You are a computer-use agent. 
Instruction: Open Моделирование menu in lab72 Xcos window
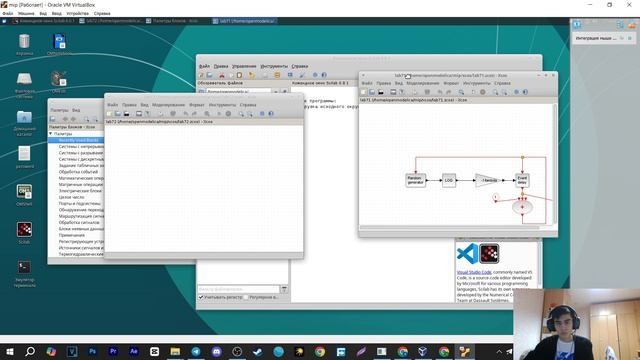(168, 105)
